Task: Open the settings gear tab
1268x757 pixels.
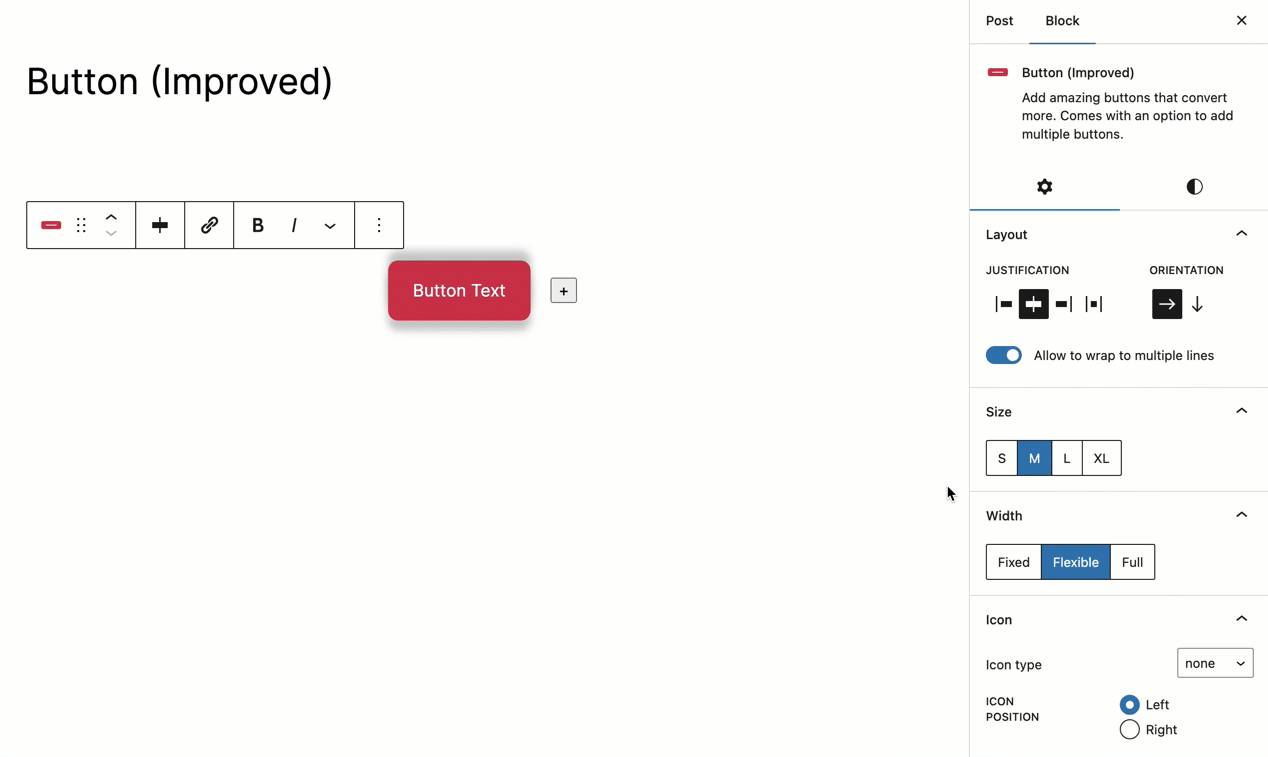Action: click(x=1044, y=187)
